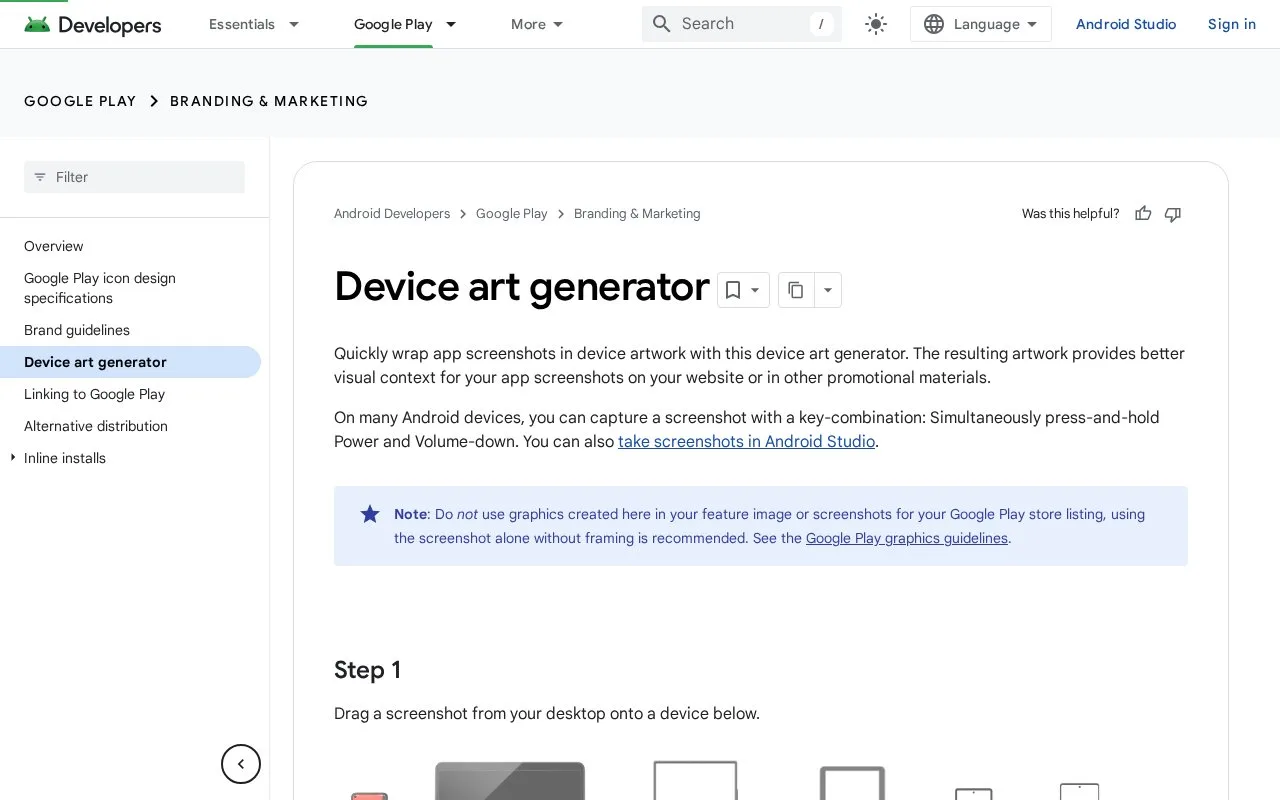The width and height of the screenshot is (1280, 800).
Task: Select the laptop device thumbnail
Action: (x=510, y=781)
